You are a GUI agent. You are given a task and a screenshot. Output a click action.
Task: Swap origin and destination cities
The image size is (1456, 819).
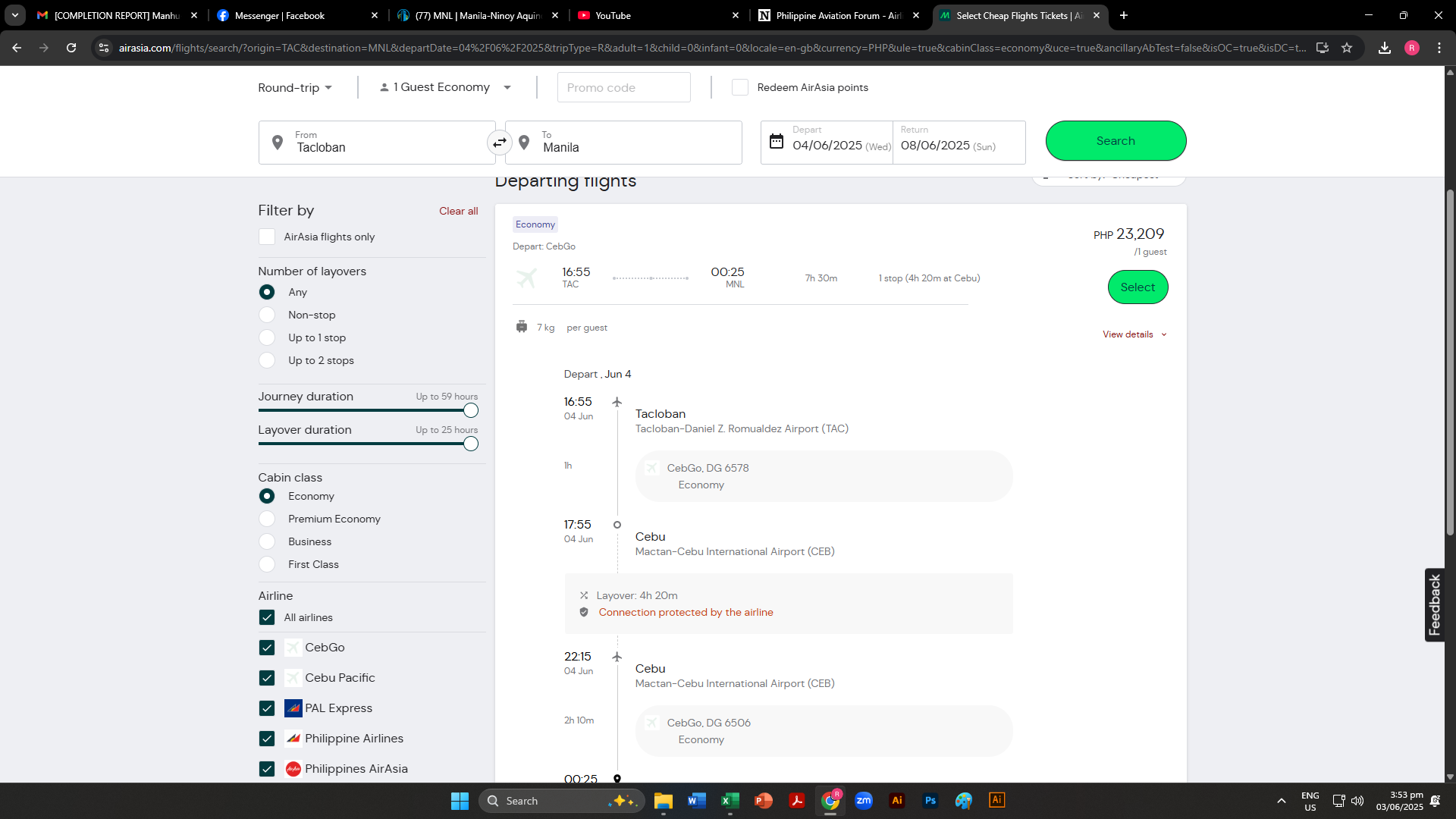pyautogui.click(x=500, y=143)
